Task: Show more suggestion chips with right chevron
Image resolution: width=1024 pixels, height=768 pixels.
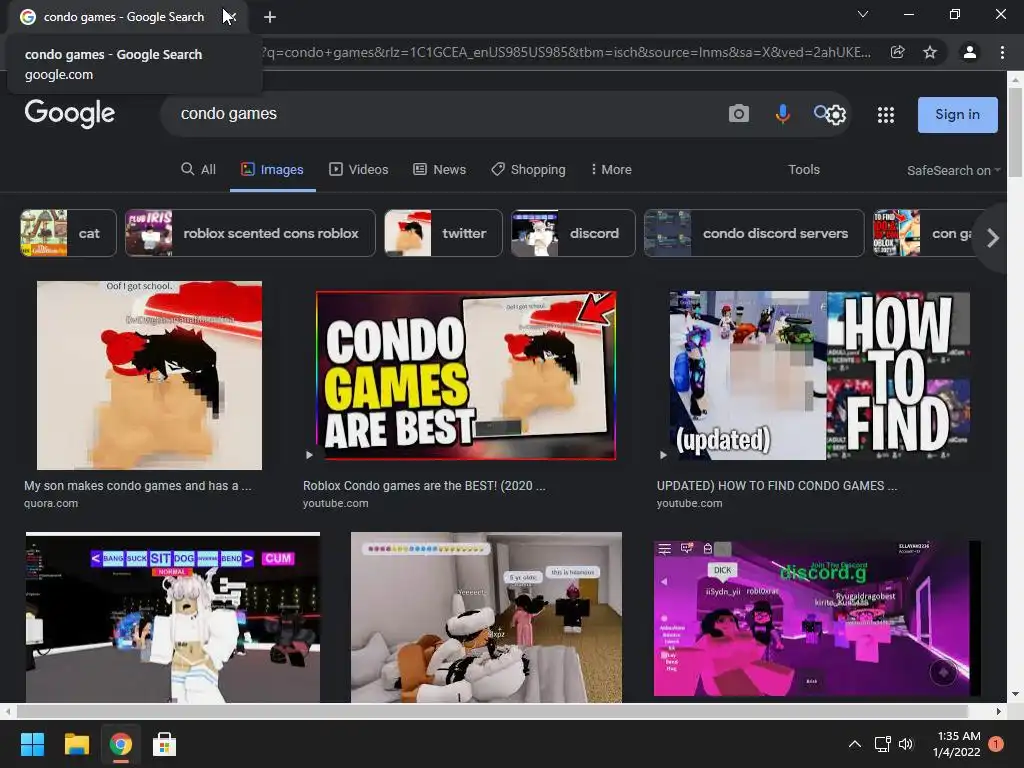Action: [993, 238]
